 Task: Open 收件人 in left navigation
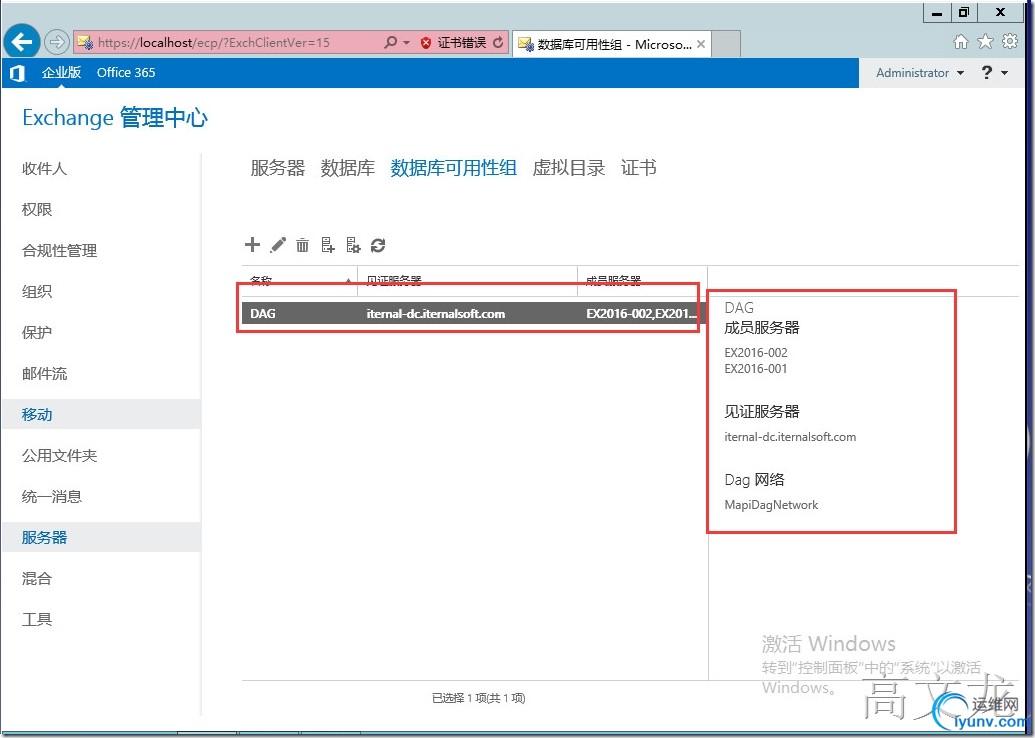[x=44, y=168]
